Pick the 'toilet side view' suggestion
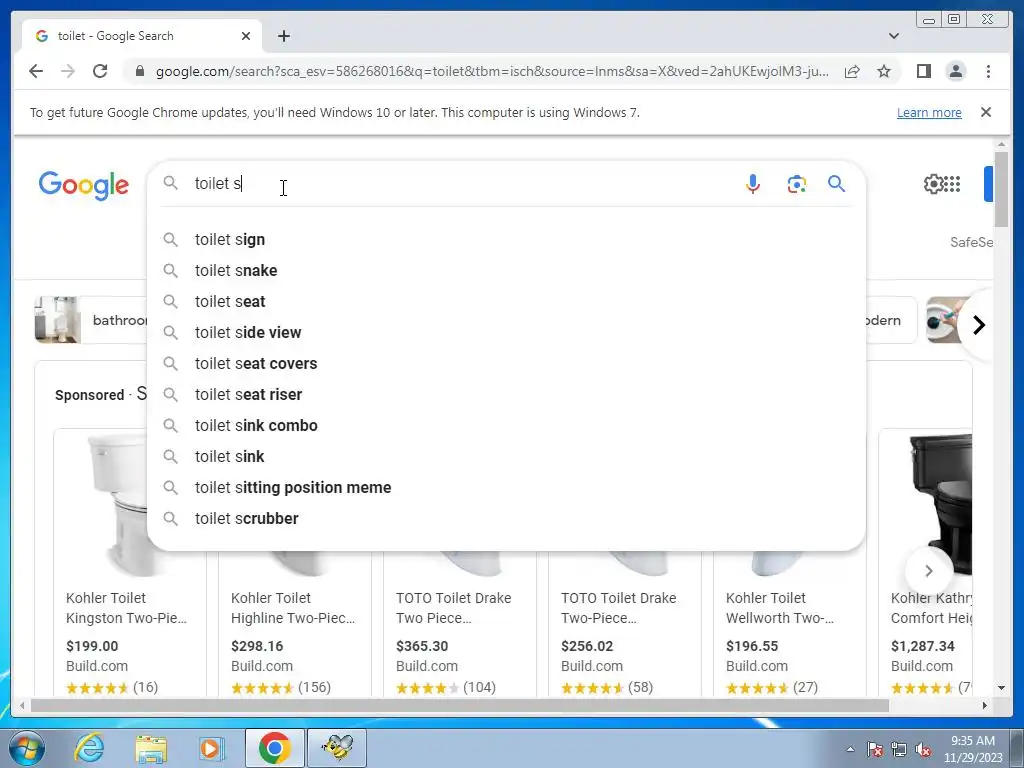The image size is (1024, 768). click(x=506, y=332)
